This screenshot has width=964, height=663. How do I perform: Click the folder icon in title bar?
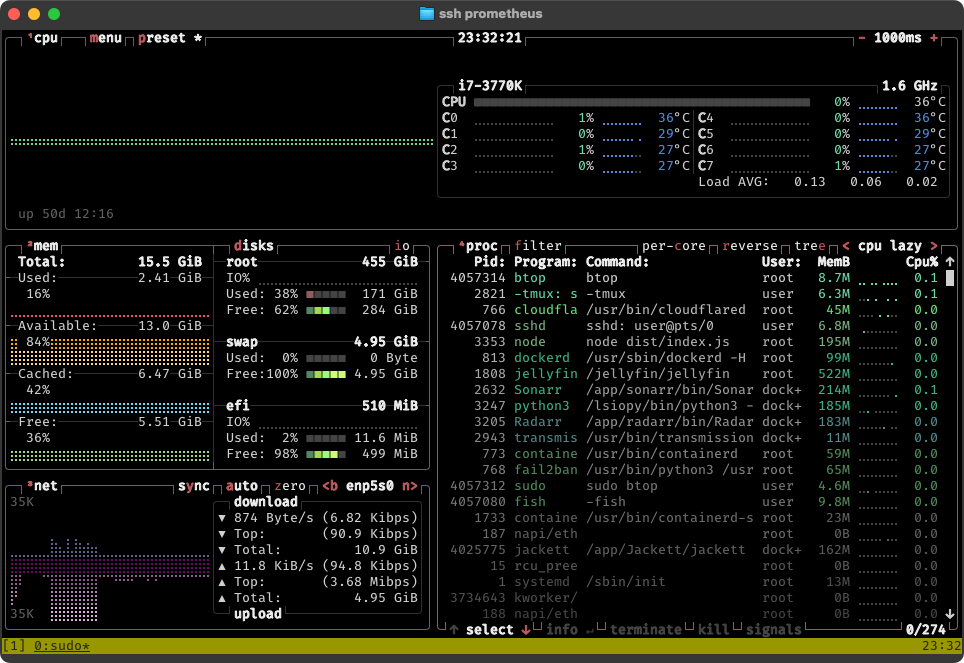pos(427,14)
